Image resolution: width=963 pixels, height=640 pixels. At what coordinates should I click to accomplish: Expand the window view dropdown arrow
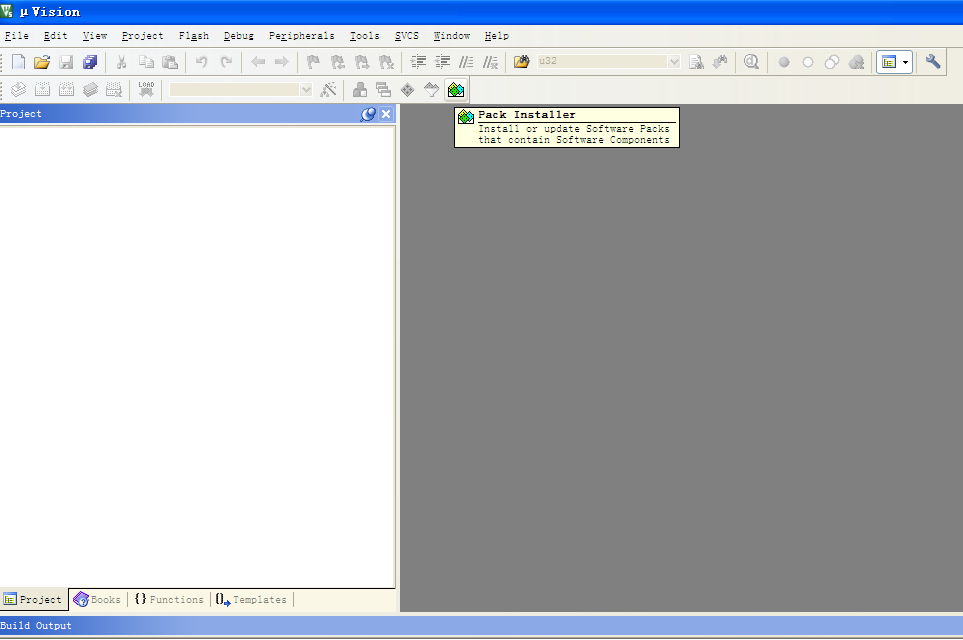pos(905,62)
